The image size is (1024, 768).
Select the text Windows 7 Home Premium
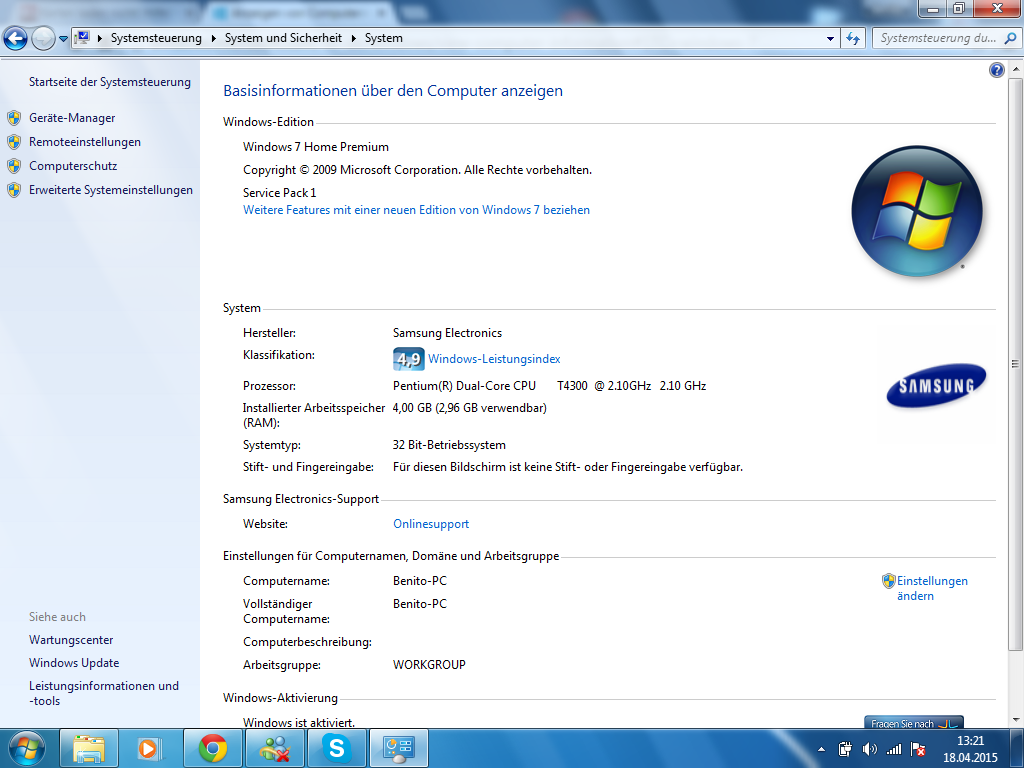(316, 147)
